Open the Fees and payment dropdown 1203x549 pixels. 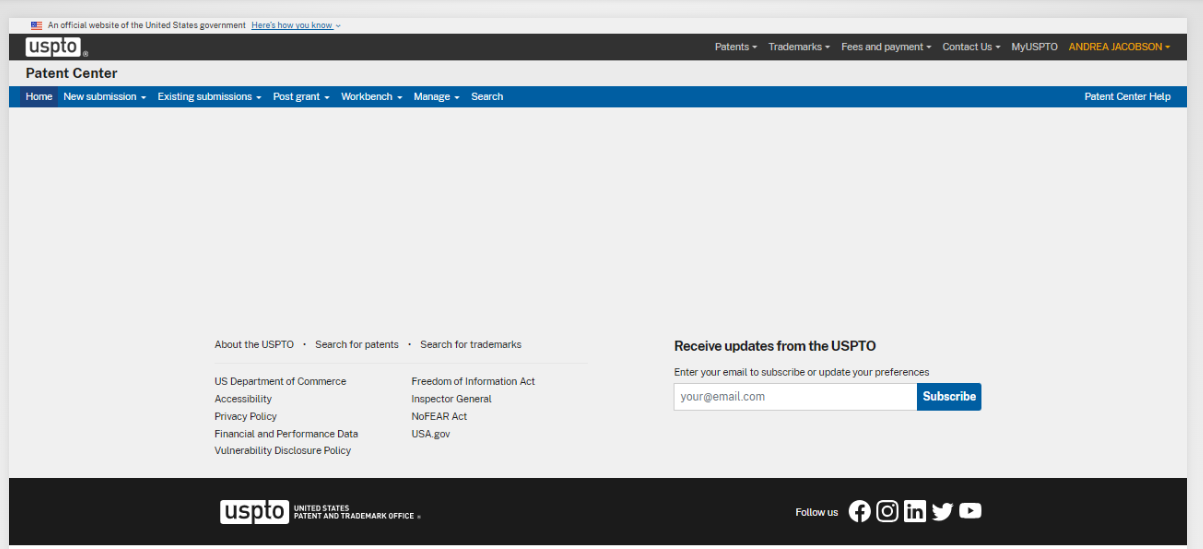886,47
